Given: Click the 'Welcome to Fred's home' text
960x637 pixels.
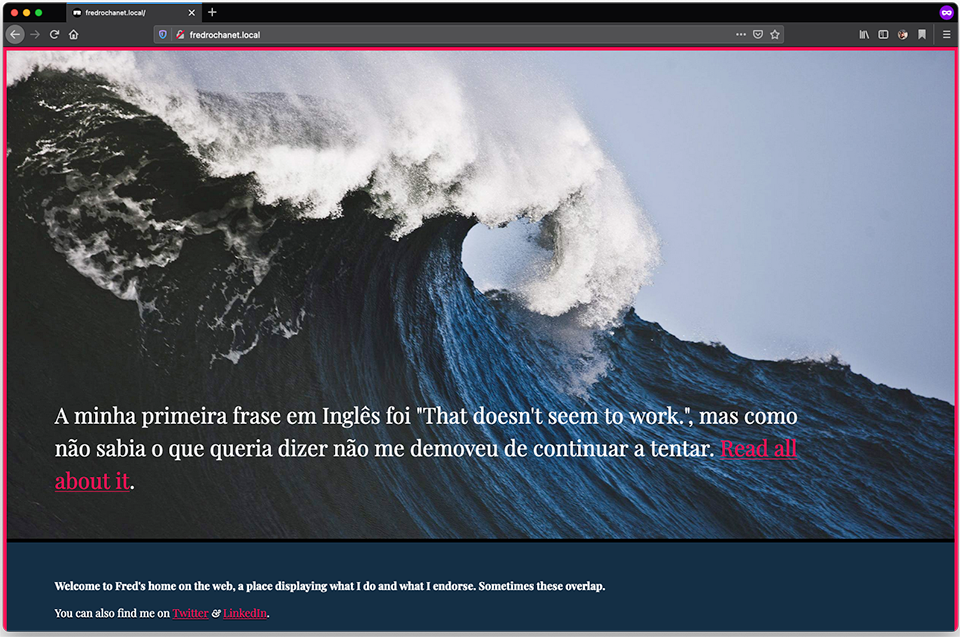Looking at the screenshot, I should coord(330,586).
